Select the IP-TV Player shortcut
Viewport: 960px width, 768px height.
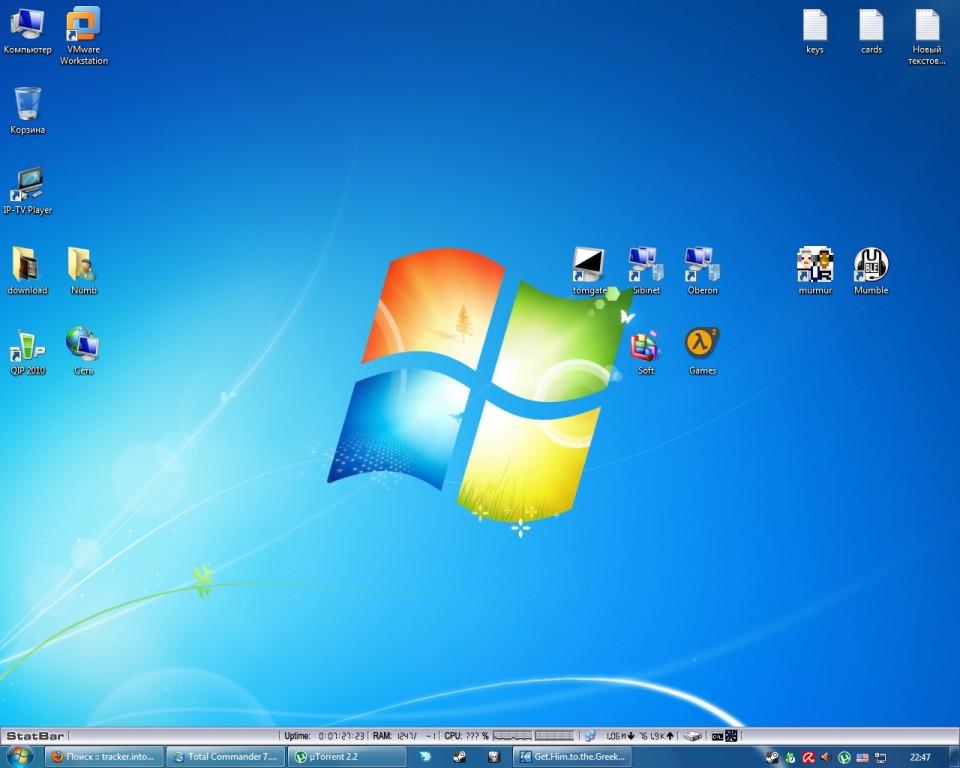[28, 191]
